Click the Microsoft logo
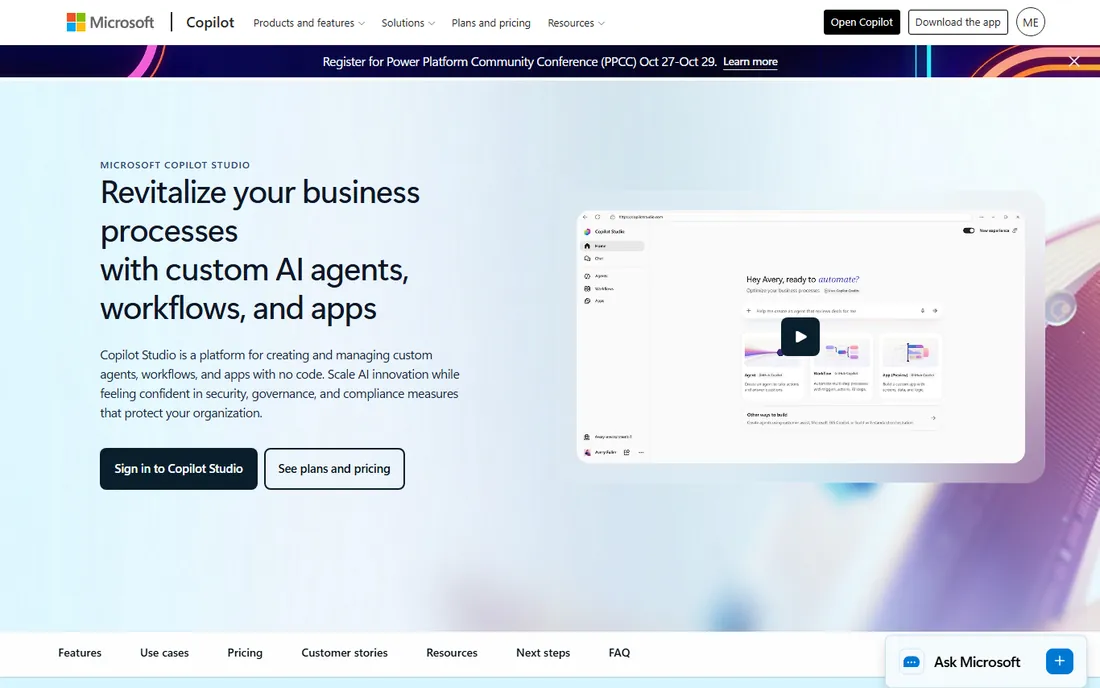Viewport: 1100px width, 688px height. click(110, 22)
